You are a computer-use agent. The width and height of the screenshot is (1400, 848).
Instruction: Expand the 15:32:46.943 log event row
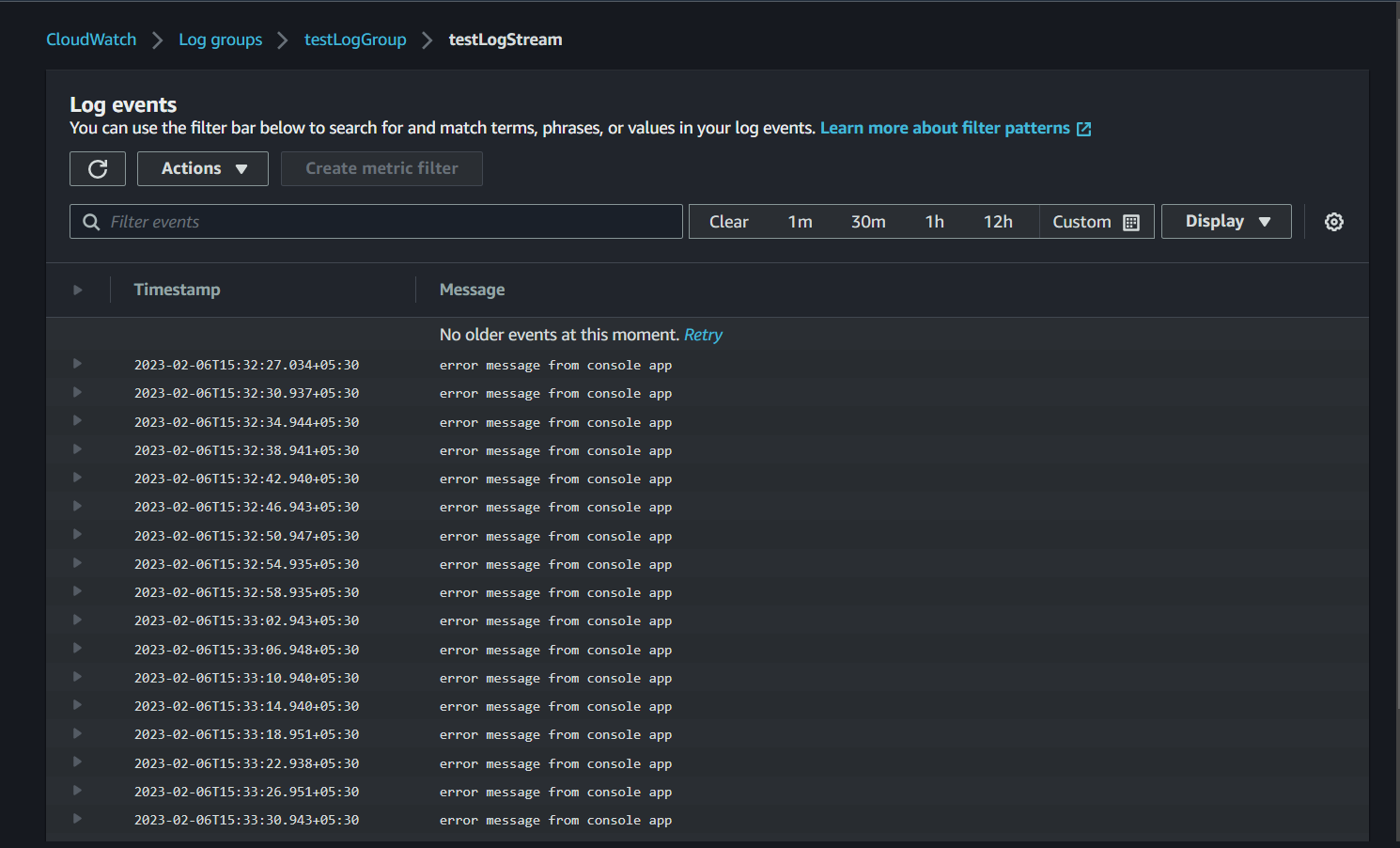click(77, 506)
